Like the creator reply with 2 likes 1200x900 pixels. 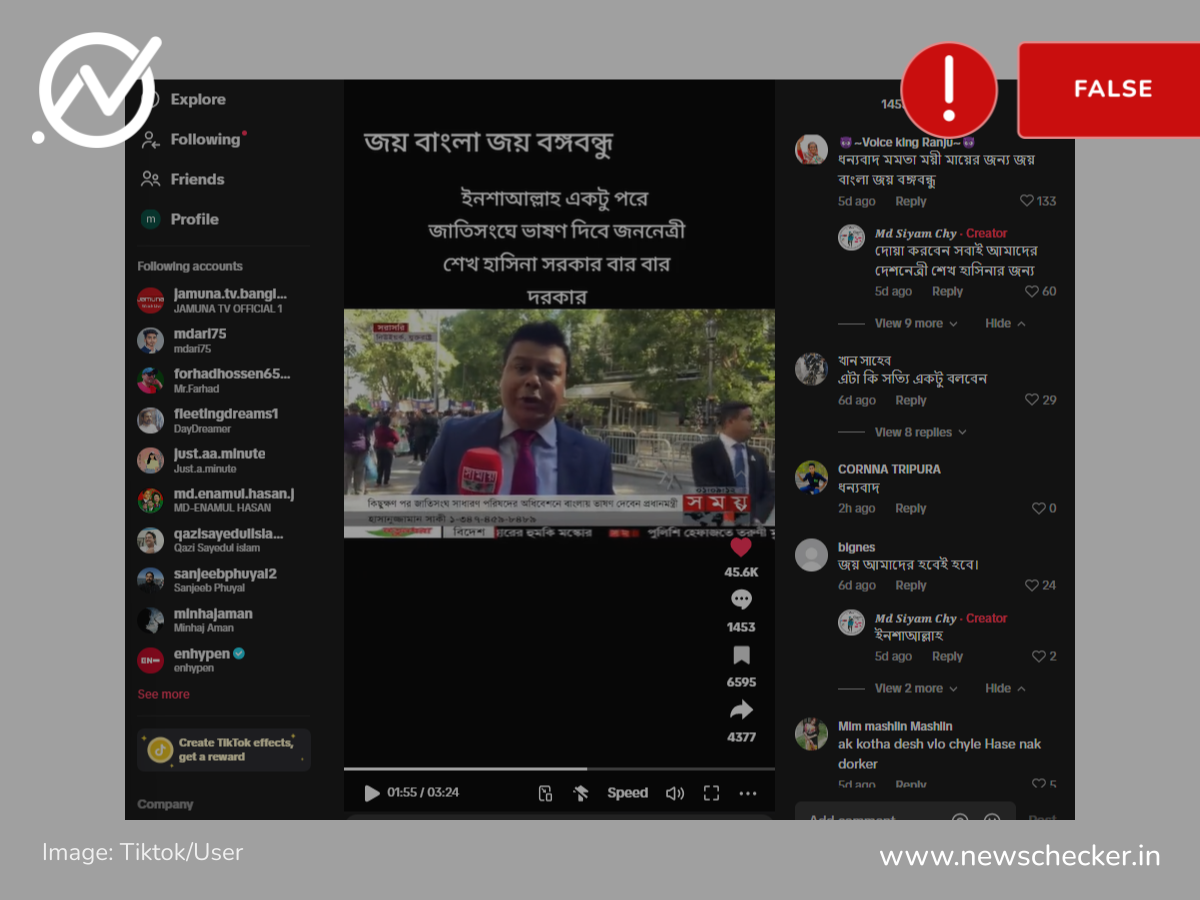pos(1038,656)
